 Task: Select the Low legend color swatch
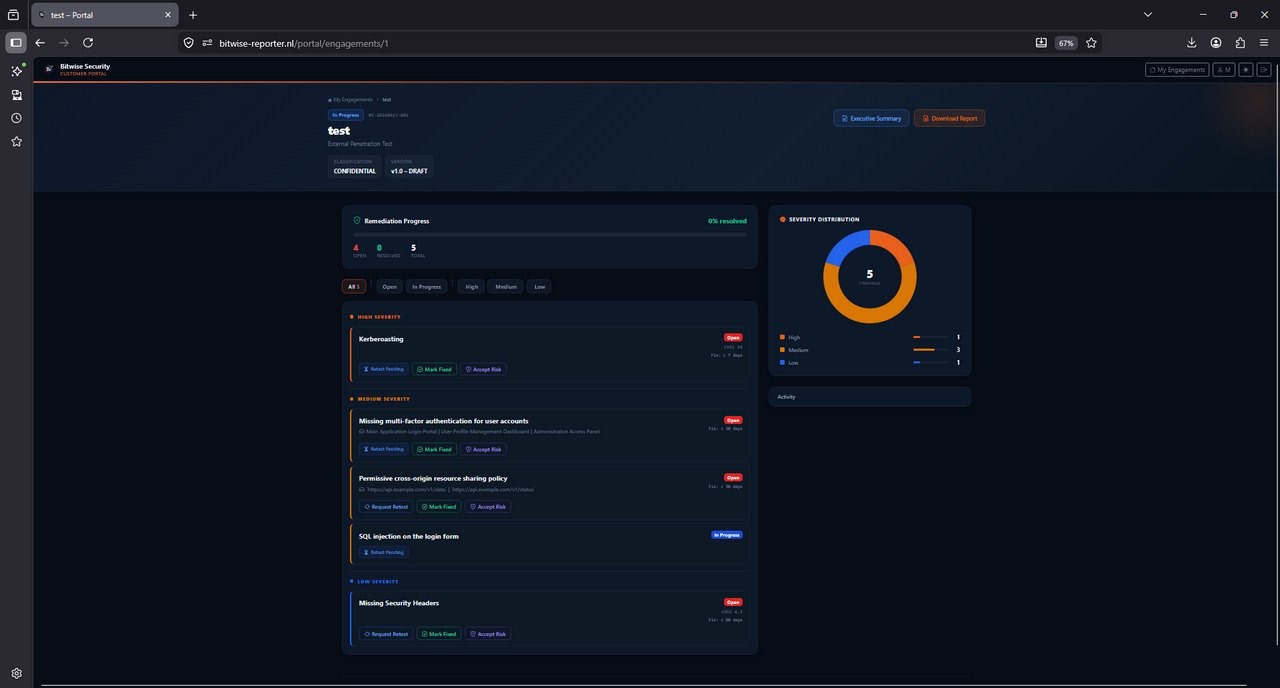[x=782, y=362]
